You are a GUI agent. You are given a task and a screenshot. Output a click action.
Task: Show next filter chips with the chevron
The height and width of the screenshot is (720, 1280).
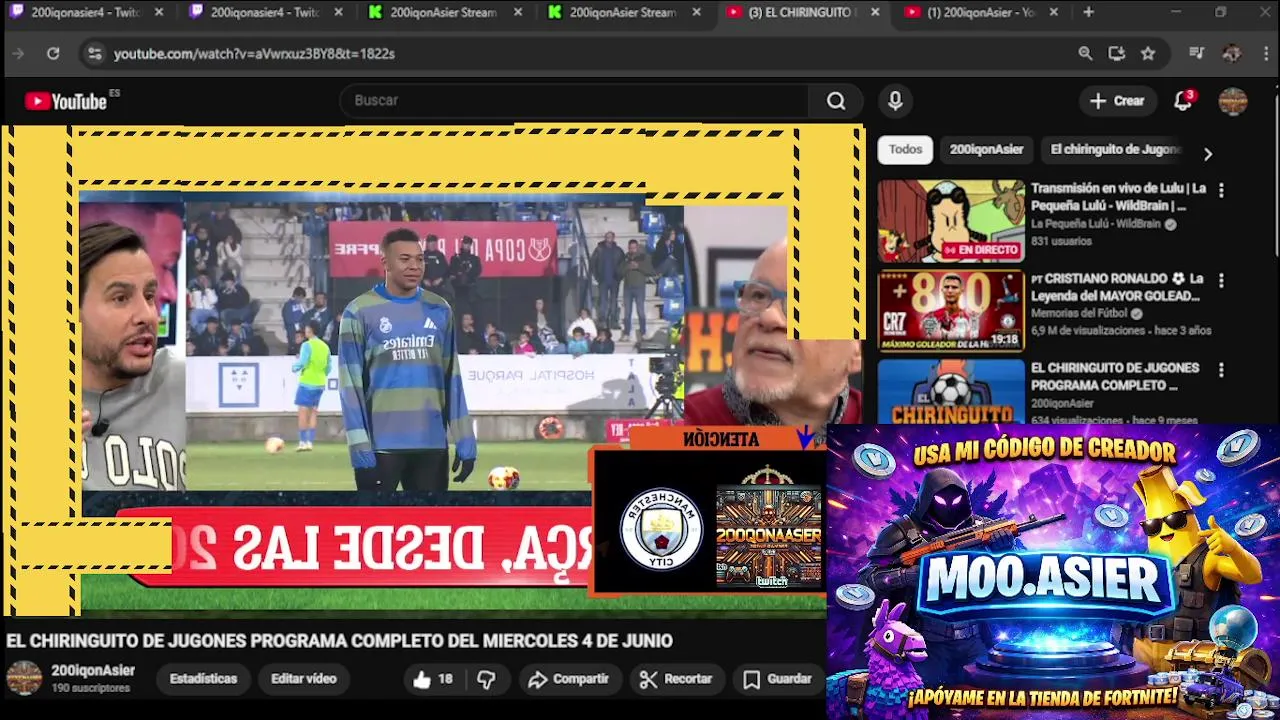coord(1207,154)
